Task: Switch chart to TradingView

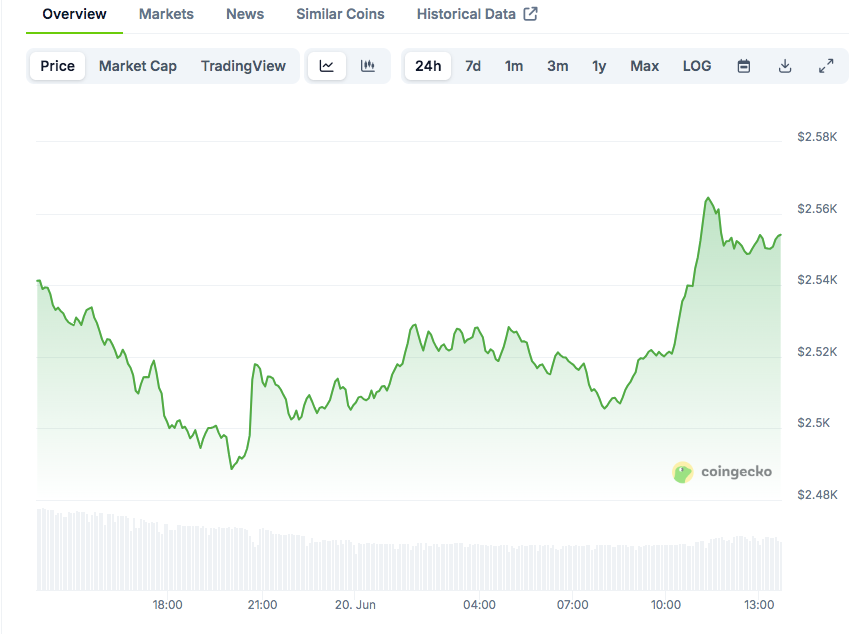Action: 243,66
